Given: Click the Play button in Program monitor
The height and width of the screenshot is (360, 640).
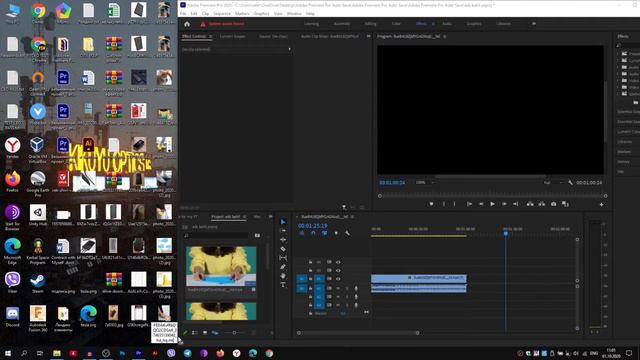Looking at the screenshot, I should point(492,204).
